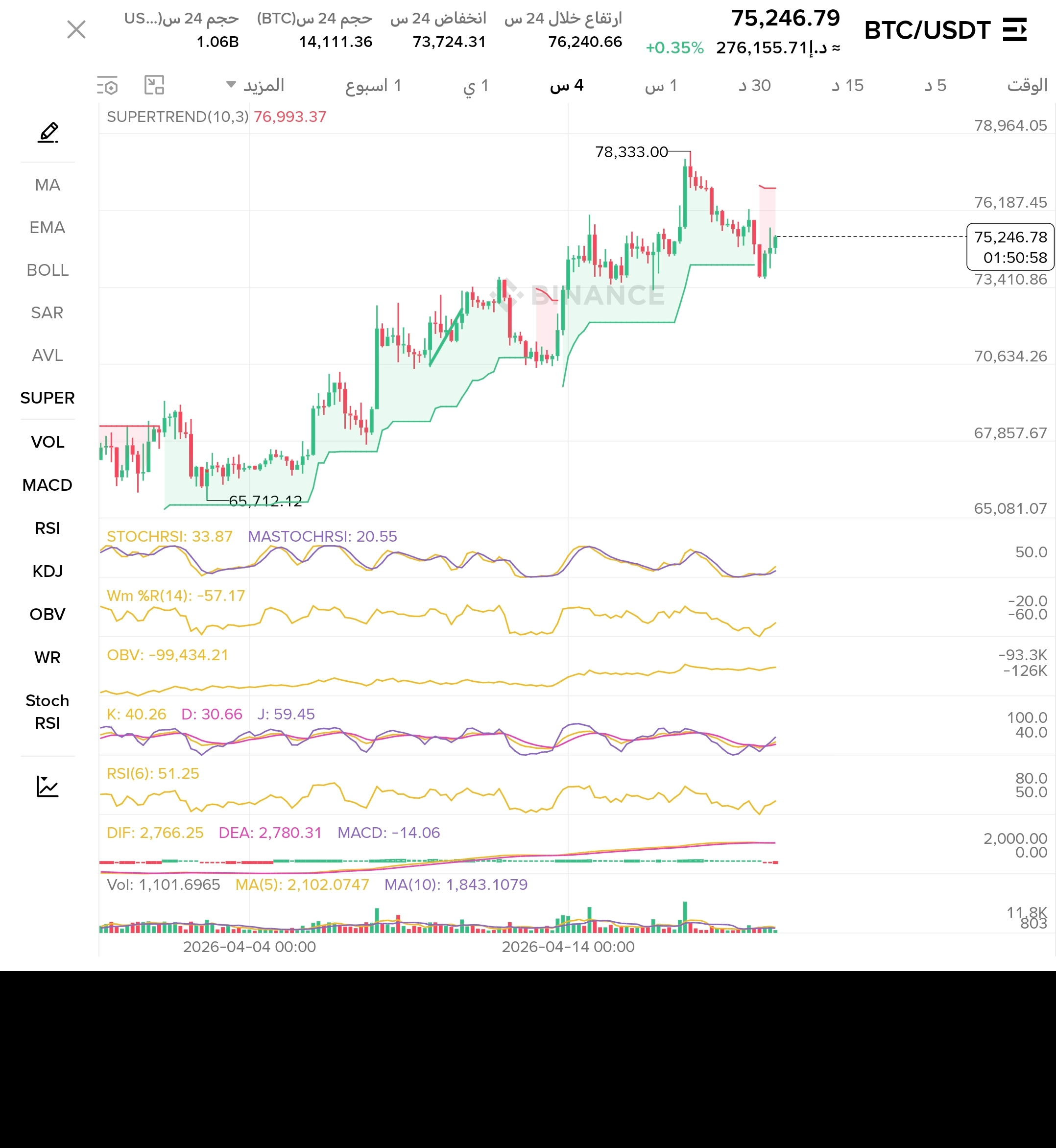
Task: Select the 15 minute interval
Action: click(x=847, y=86)
